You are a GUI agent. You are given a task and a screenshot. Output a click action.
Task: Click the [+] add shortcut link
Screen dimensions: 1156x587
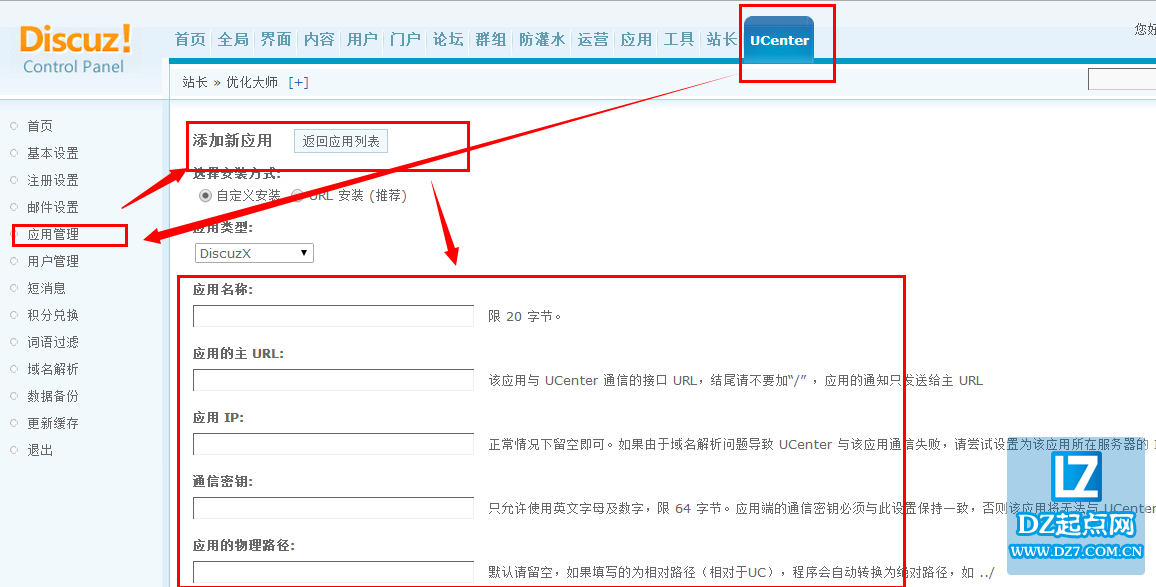[299, 83]
